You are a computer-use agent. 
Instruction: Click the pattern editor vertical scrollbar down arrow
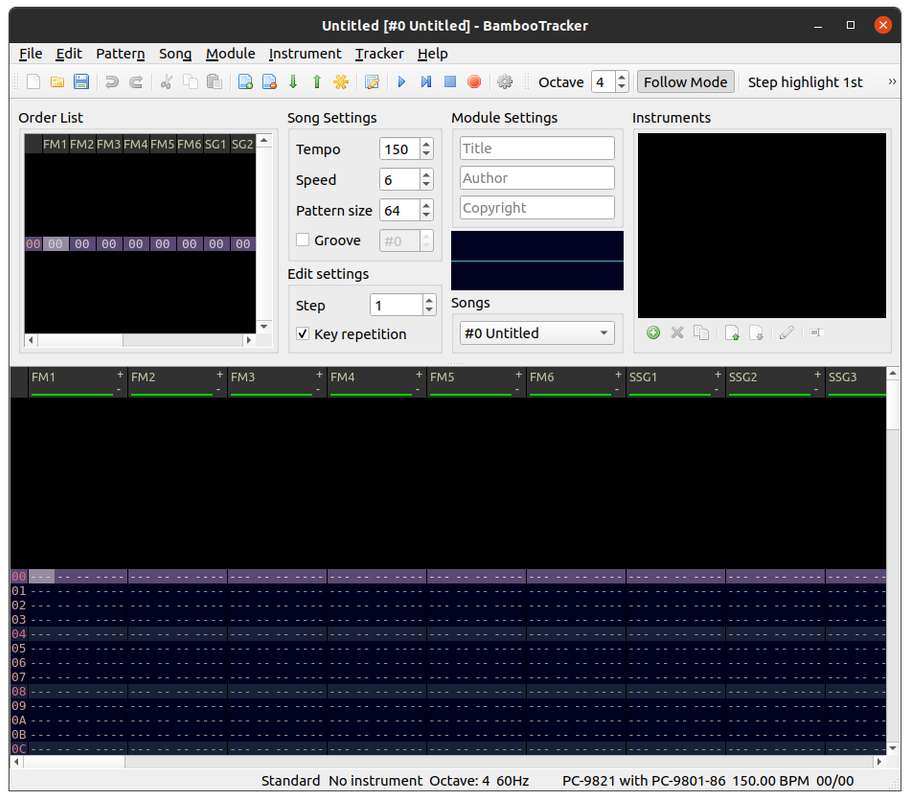pyautogui.click(x=893, y=748)
